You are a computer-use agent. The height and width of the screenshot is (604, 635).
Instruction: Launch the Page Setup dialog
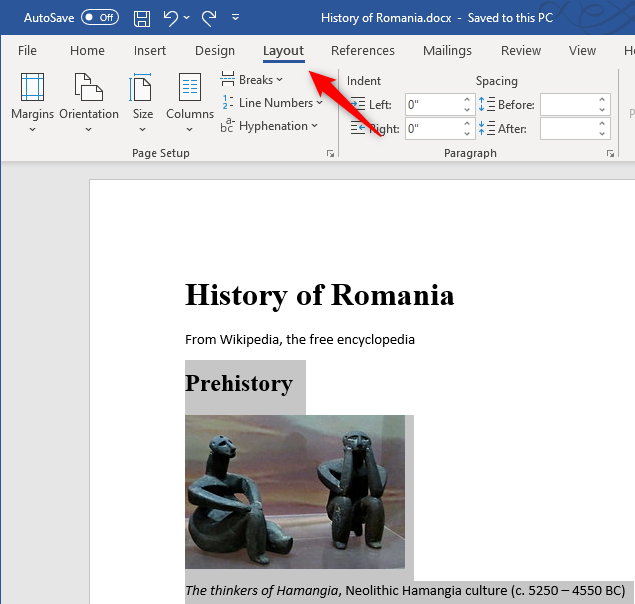click(330, 154)
